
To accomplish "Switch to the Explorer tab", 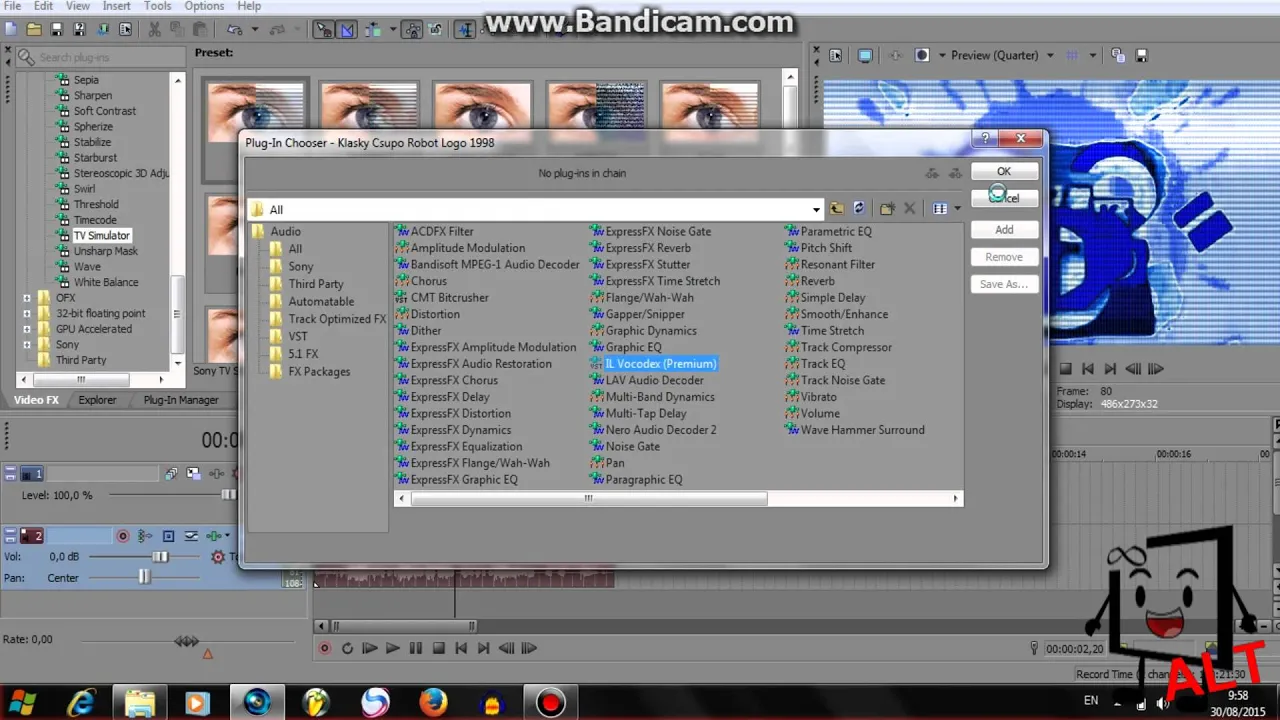I will 98,400.
